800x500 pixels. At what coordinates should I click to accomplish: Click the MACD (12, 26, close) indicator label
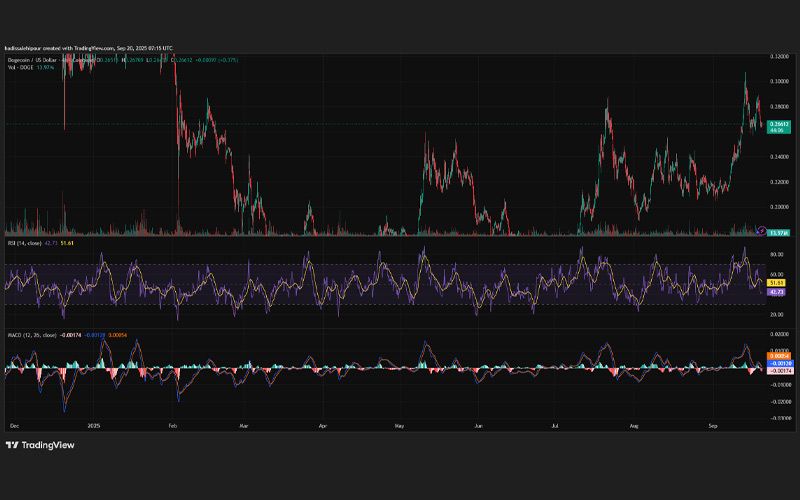click(x=32, y=335)
